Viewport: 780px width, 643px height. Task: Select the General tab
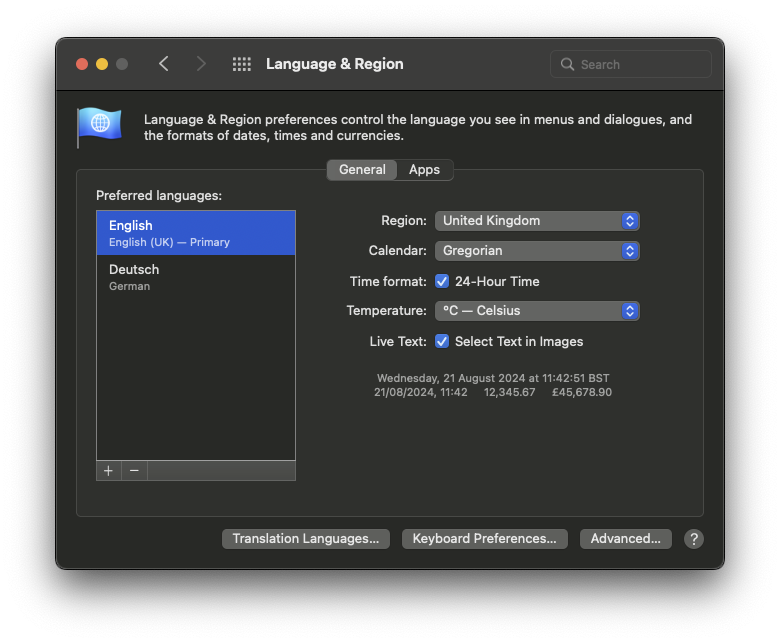[x=362, y=170]
